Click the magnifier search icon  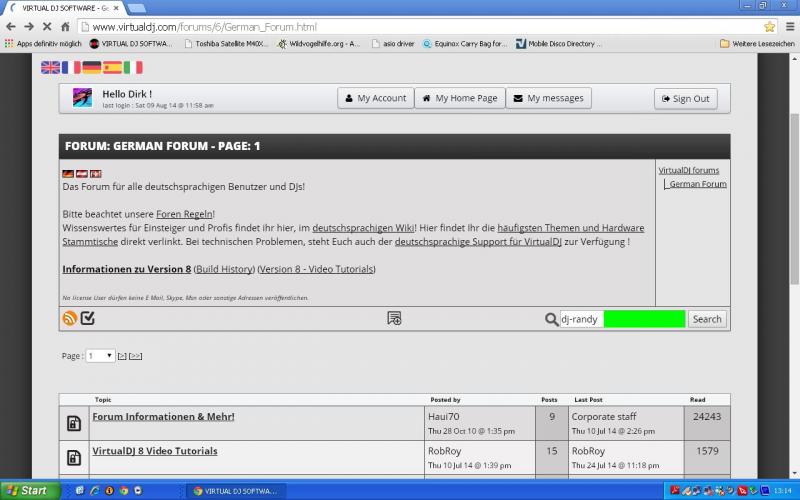tap(551, 319)
